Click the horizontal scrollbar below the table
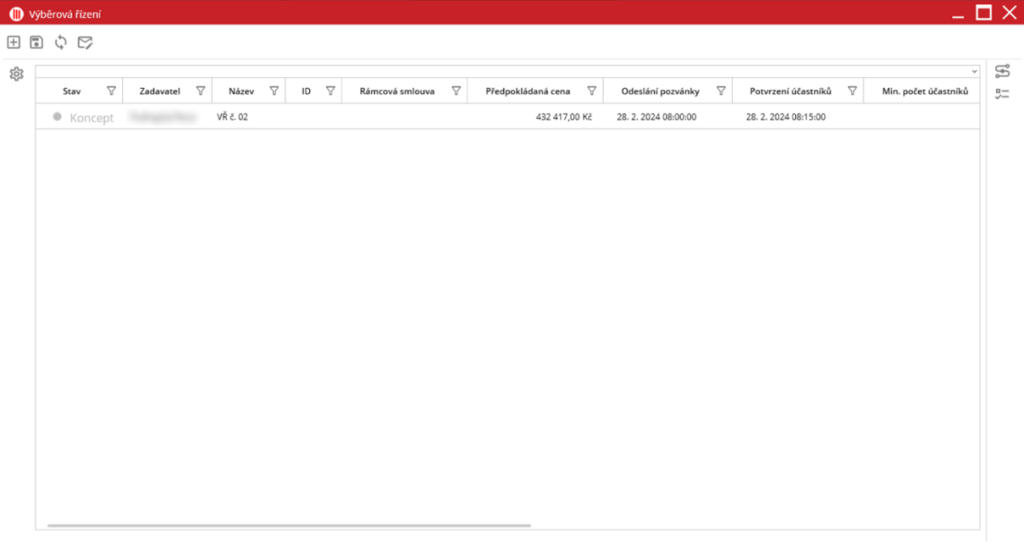 pos(288,525)
